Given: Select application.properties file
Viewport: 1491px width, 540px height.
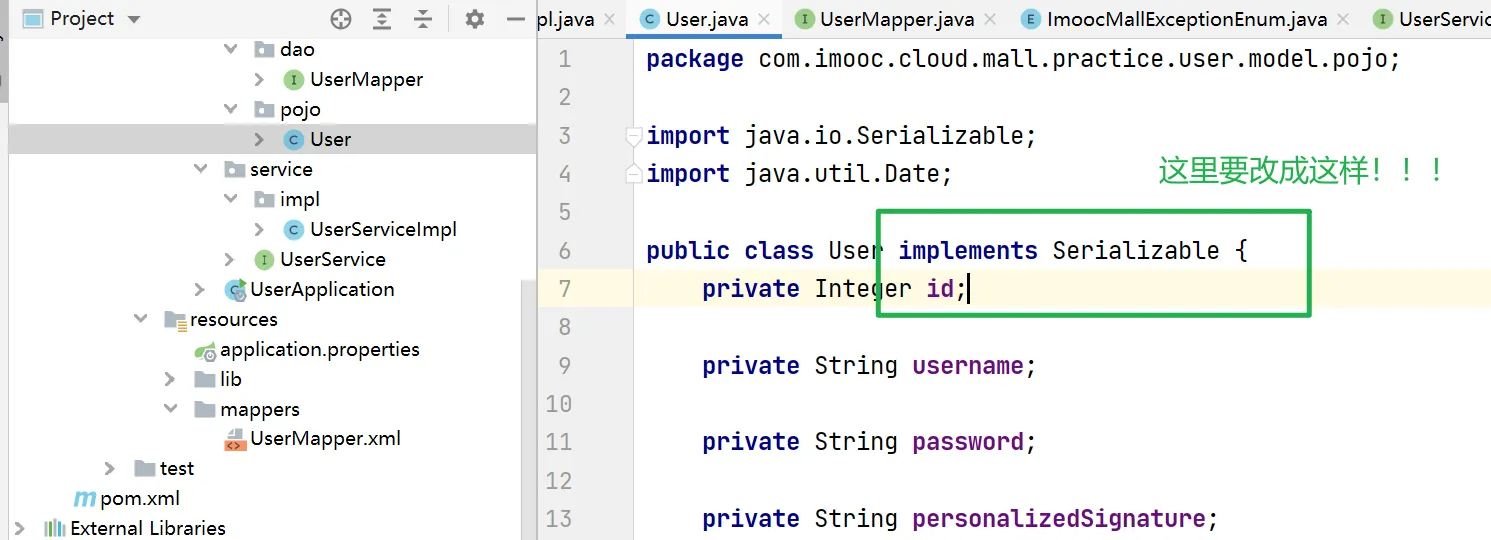Looking at the screenshot, I should tap(319, 349).
